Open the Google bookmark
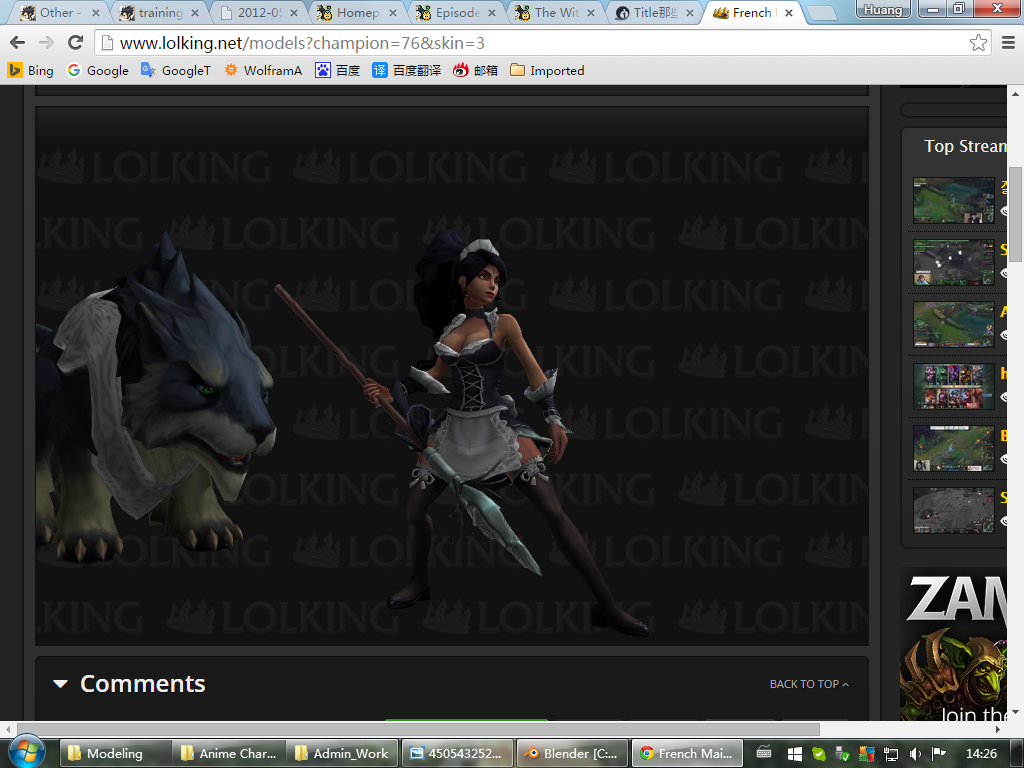The image size is (1024, 768). coord(98,71)
